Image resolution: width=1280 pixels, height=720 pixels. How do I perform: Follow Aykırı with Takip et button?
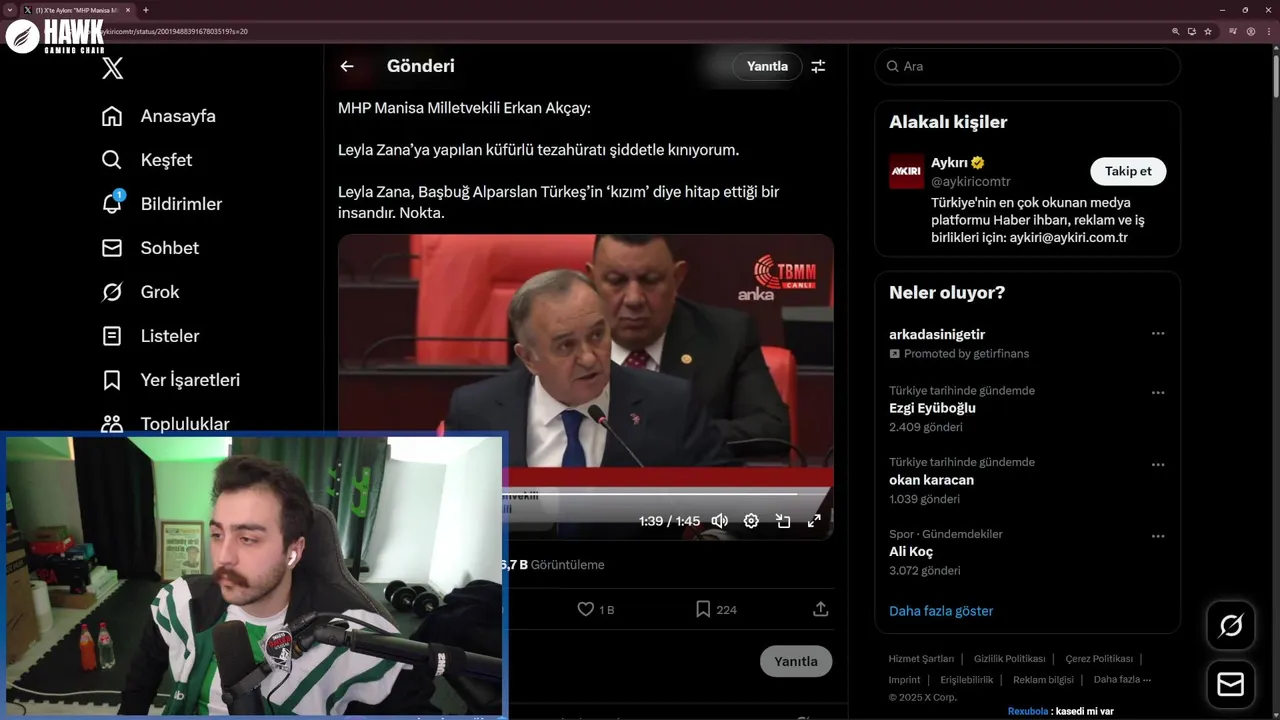click(x=1128, y=171)
